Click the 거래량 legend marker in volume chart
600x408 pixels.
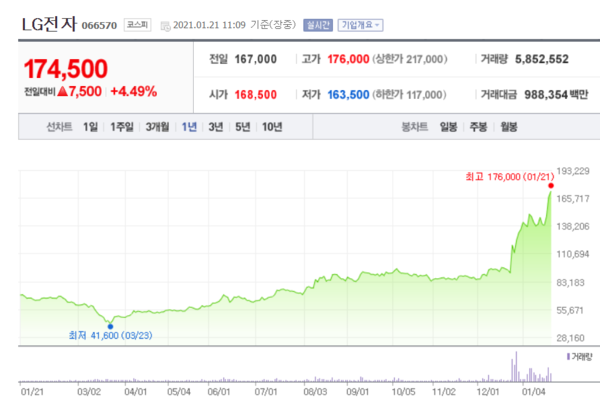(x=568, y=357)
